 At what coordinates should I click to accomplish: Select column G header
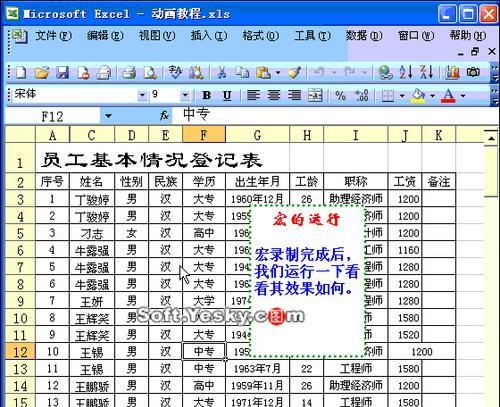[x=257, y=135]
